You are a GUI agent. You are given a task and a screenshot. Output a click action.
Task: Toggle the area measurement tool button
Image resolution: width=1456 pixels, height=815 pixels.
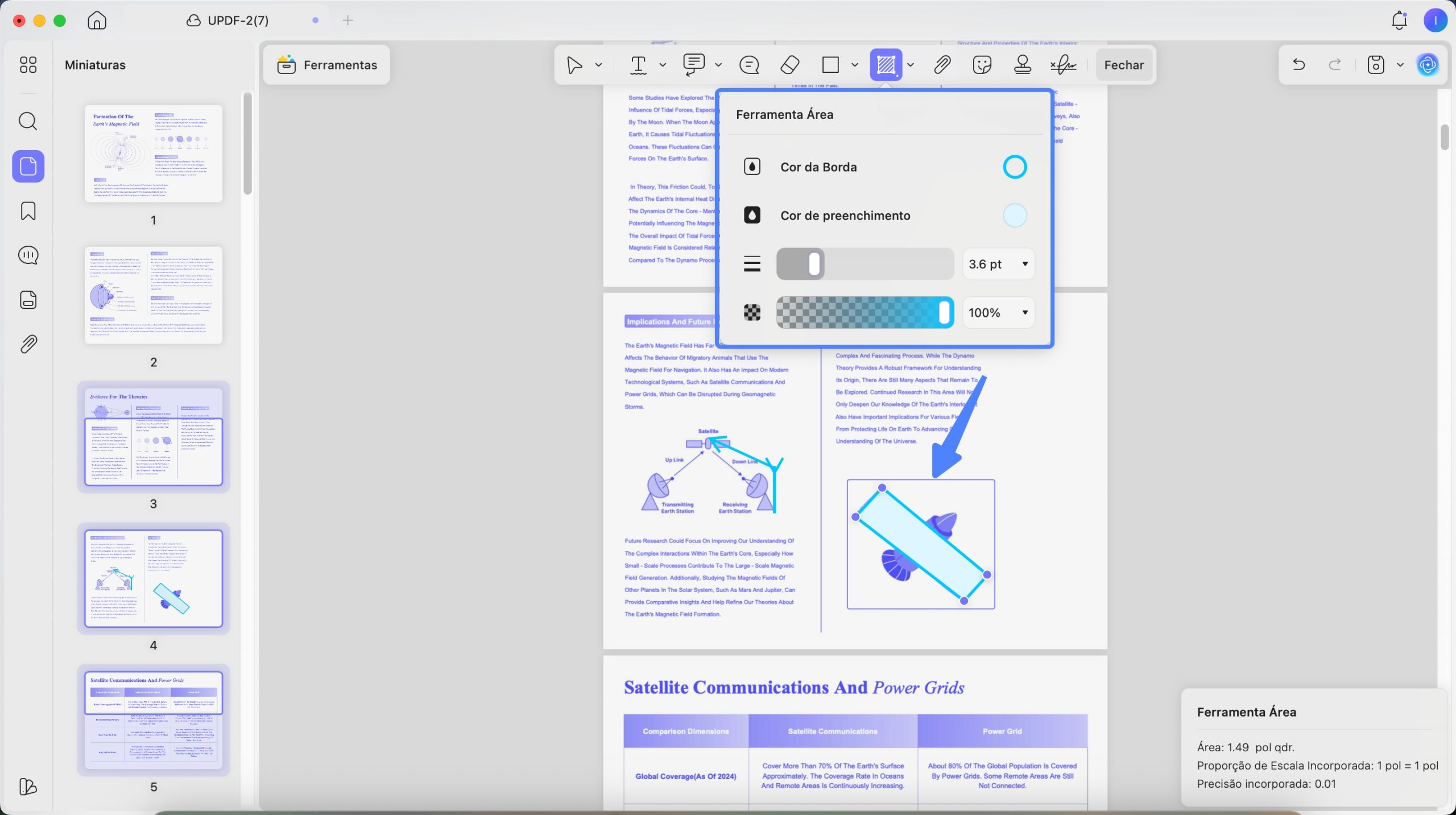886,65
